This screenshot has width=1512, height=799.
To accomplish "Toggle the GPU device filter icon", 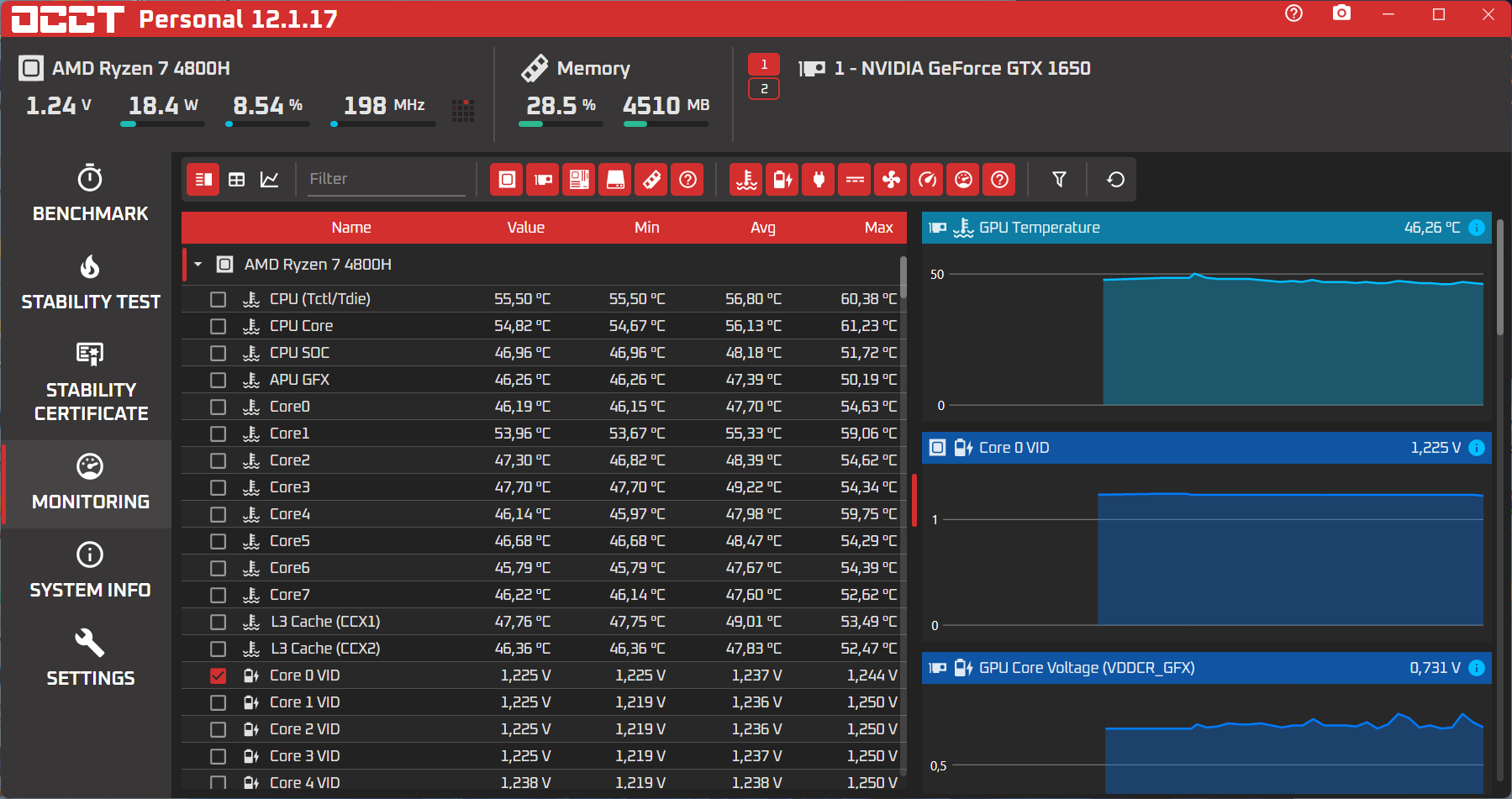I will [x=543, y=179].
